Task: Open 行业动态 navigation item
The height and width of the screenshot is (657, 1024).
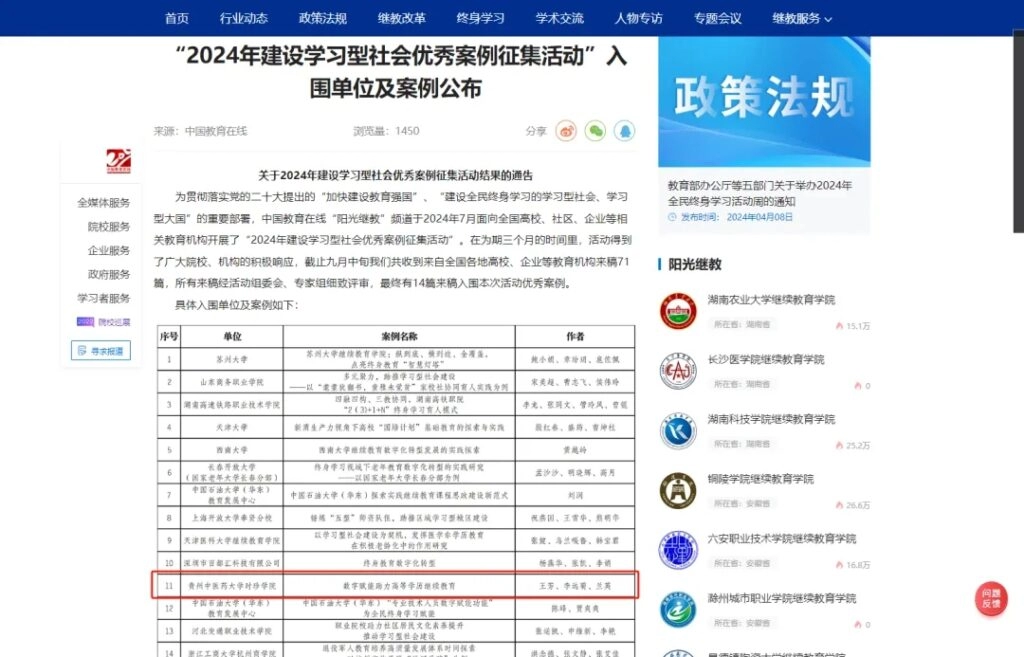Action: click(244, 18)
